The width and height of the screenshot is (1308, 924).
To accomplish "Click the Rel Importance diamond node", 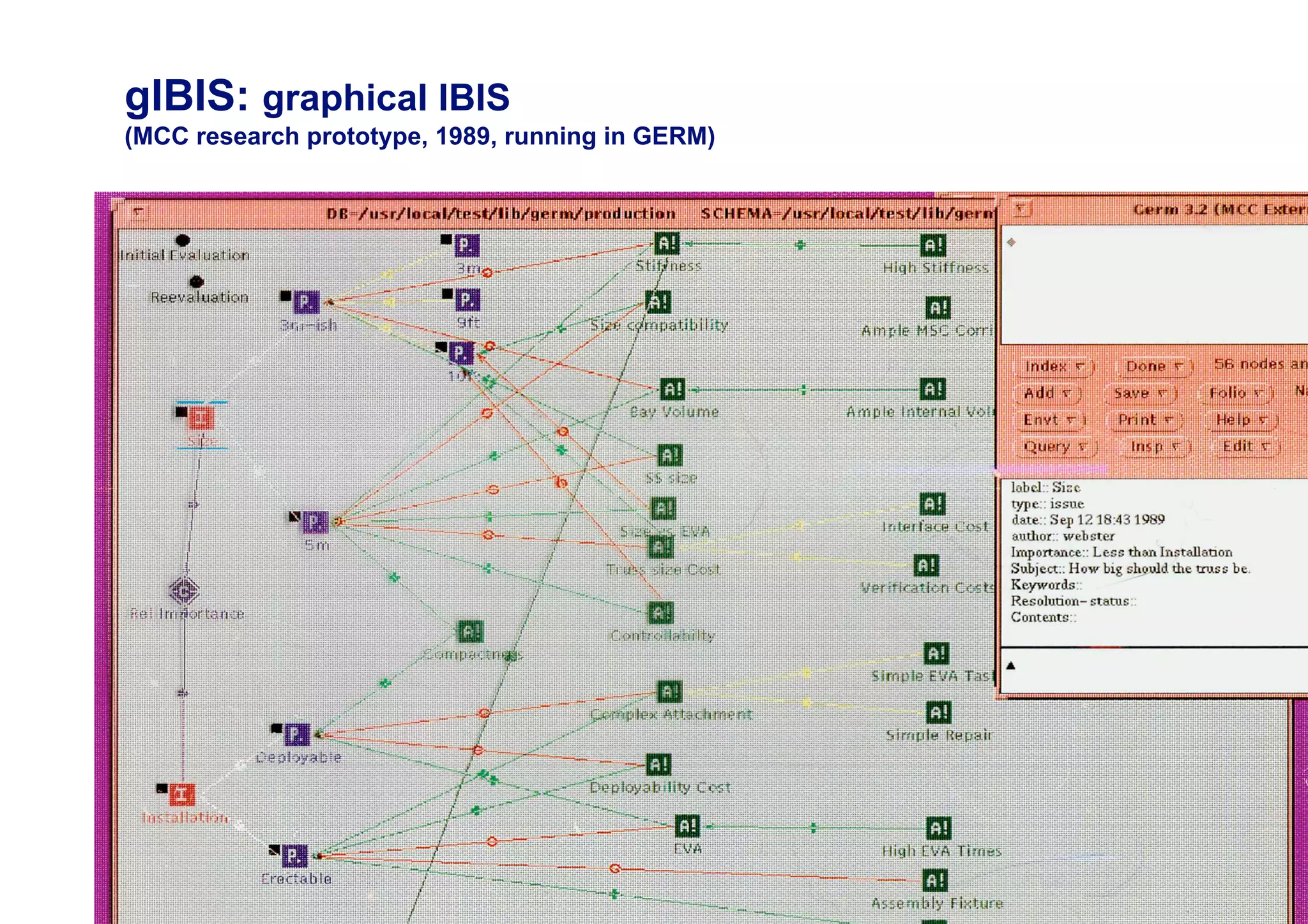I will tap(185, 591).
